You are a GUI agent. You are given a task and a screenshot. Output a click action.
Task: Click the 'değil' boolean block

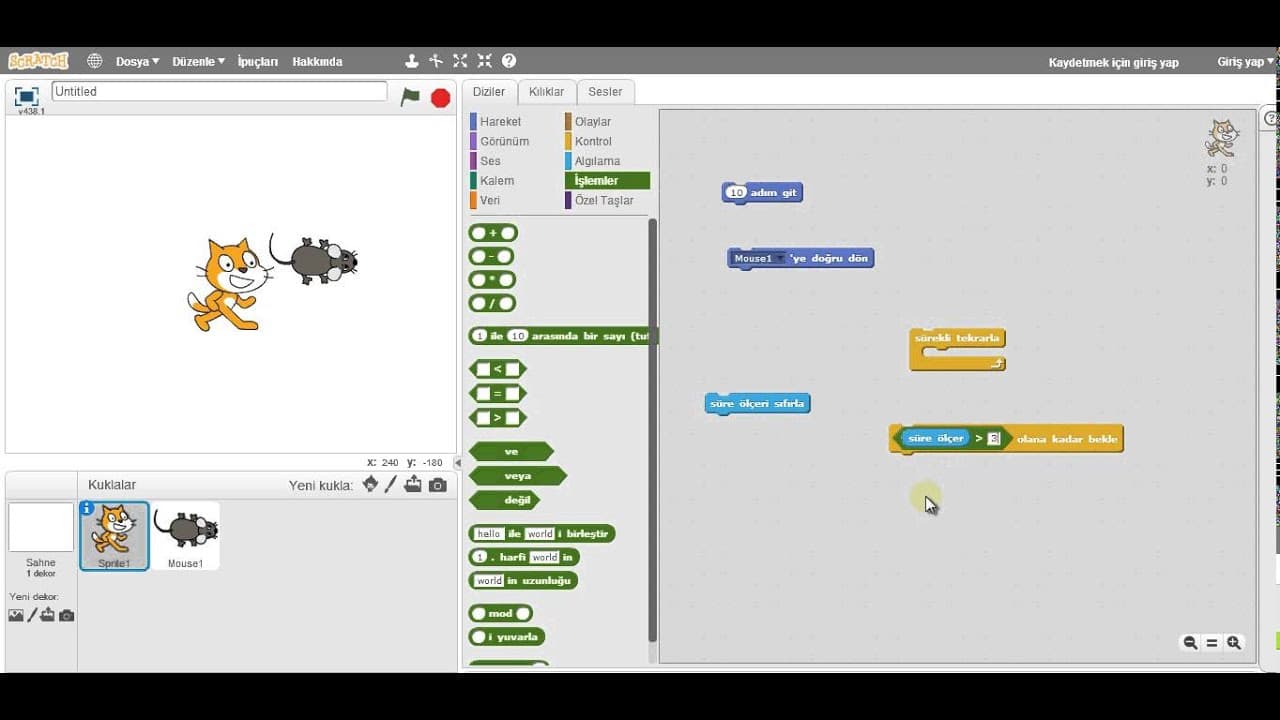pos(504,500)
